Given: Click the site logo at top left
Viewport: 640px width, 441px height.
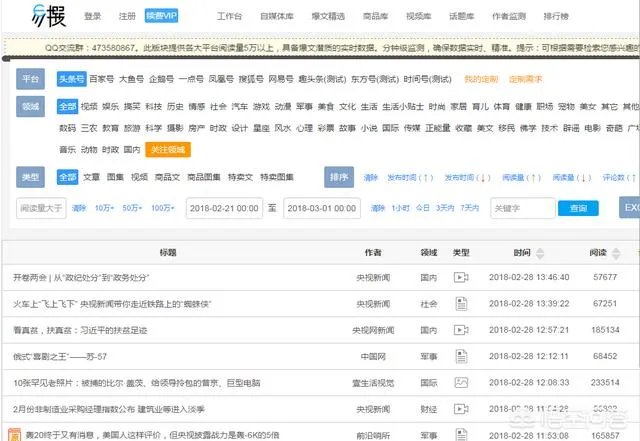Looking at the screenshot, I should [x=49, y=16].
